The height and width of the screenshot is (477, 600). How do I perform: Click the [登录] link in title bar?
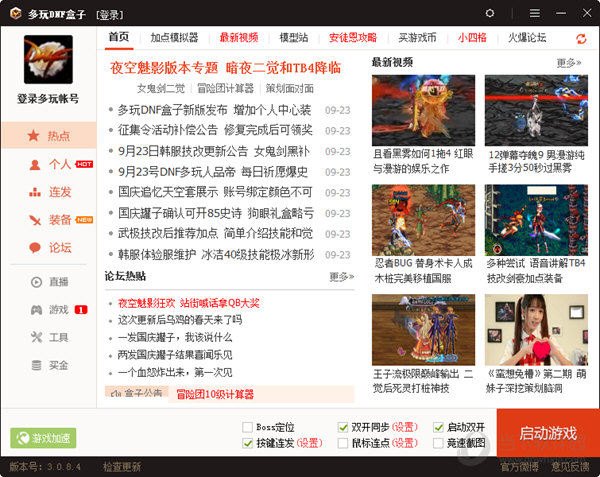tap(109, 15)
